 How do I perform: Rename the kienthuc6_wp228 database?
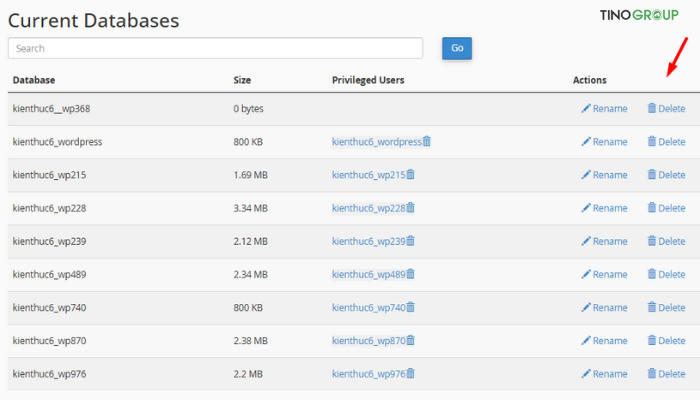(x=604, y=208)
